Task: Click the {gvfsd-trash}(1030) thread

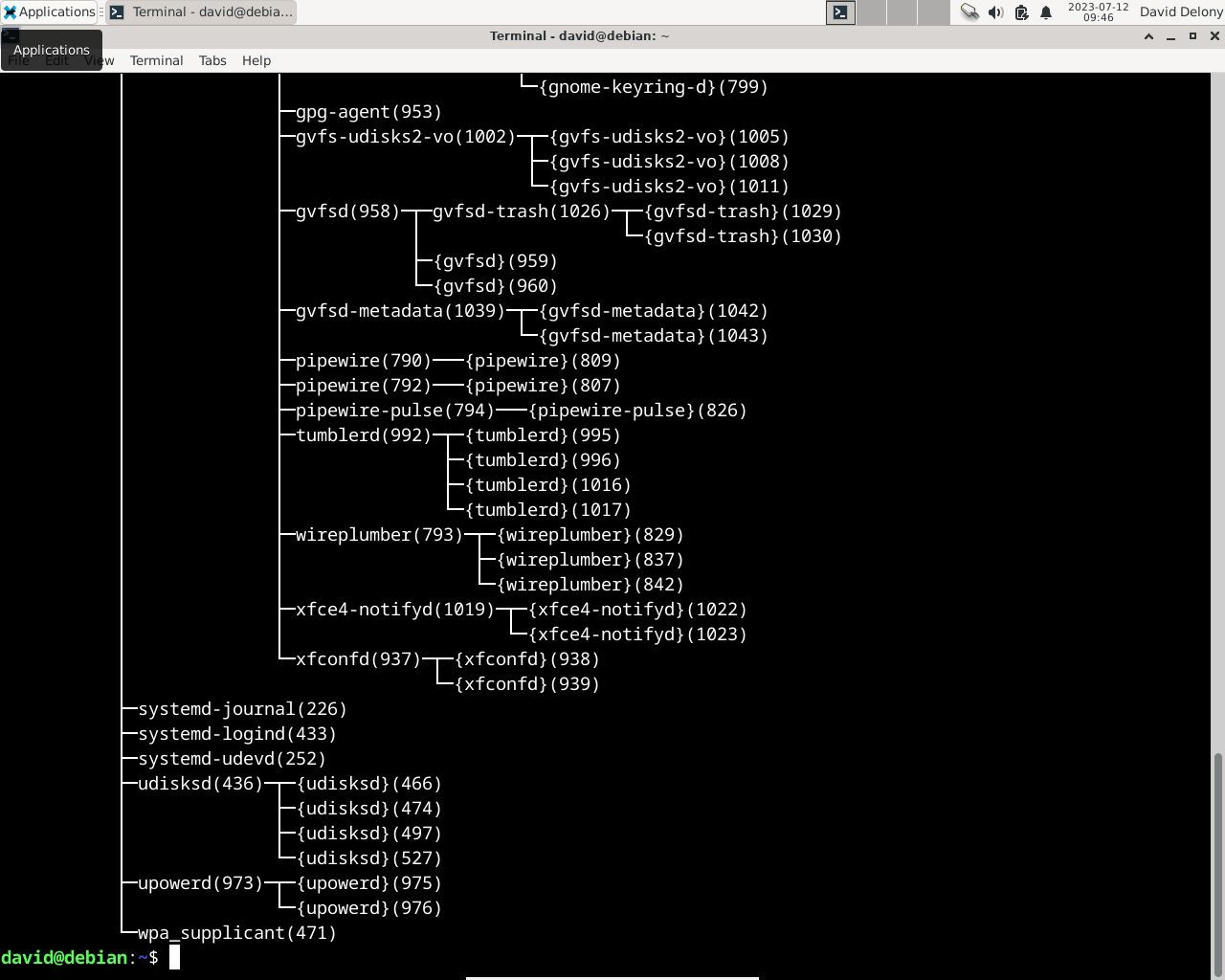Action: (743, 236)
